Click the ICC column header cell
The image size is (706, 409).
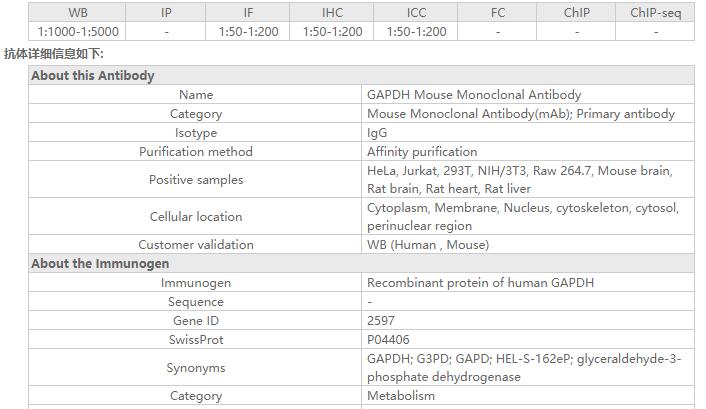tap(416, 13)
